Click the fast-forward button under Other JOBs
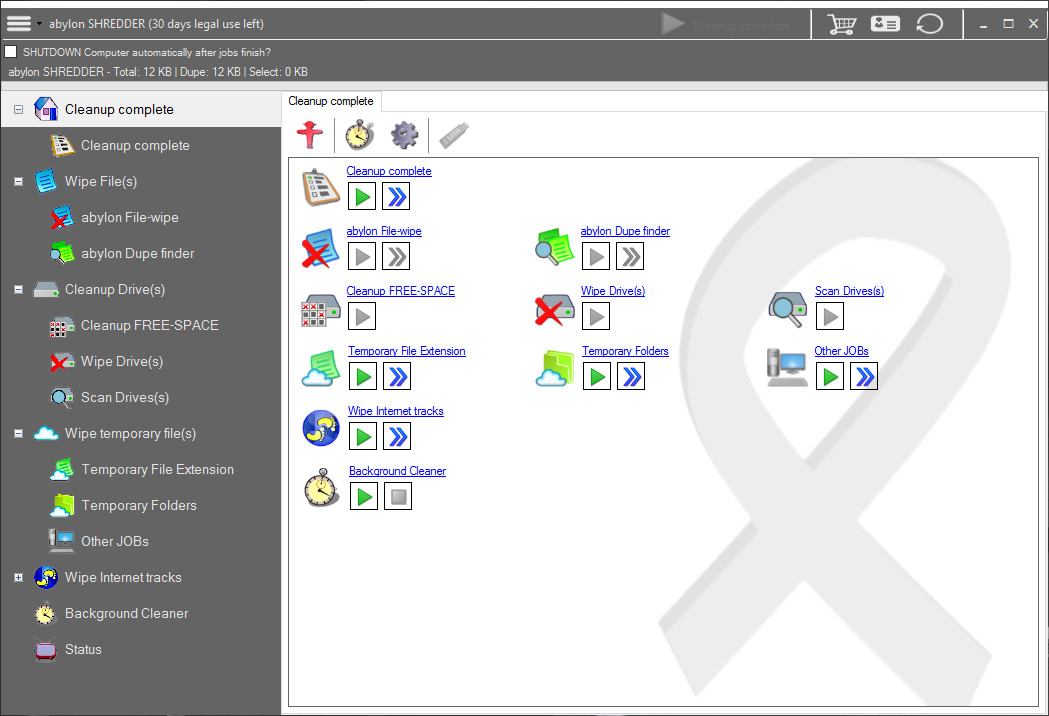 [x=864, y=376]
